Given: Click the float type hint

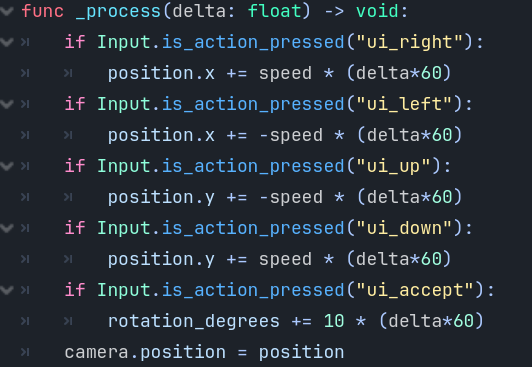Looking at the screenshot, I should (274, 11).
